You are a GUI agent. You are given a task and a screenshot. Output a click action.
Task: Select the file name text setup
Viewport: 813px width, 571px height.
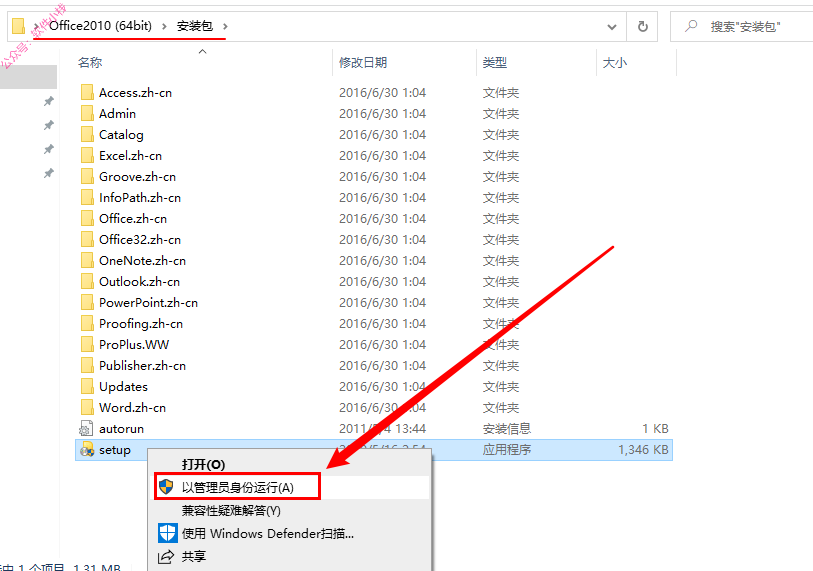(x=115, y=450)
